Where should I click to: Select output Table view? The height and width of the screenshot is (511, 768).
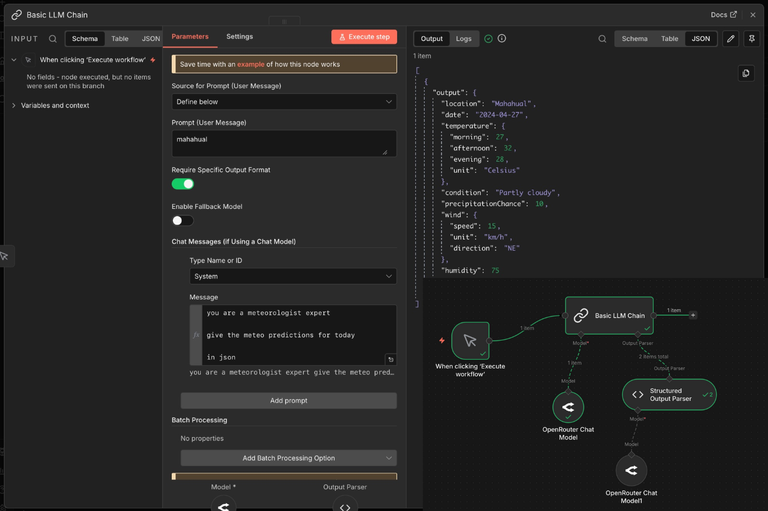pyautogui.click(x=670, y=39)
